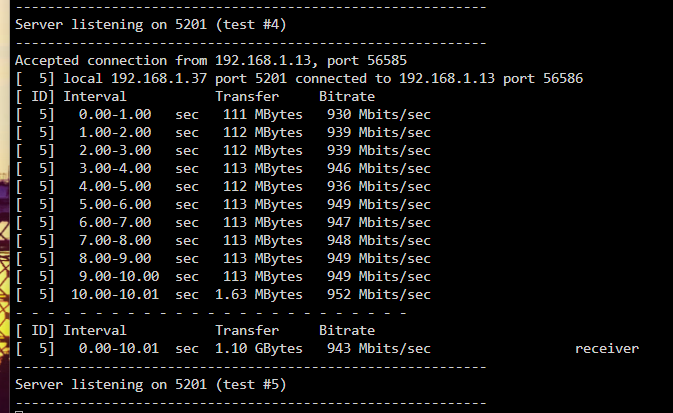Screen dimensions: 673x413
Task: Click the first 'Interval' column header
Action: (x=95, y=96)
